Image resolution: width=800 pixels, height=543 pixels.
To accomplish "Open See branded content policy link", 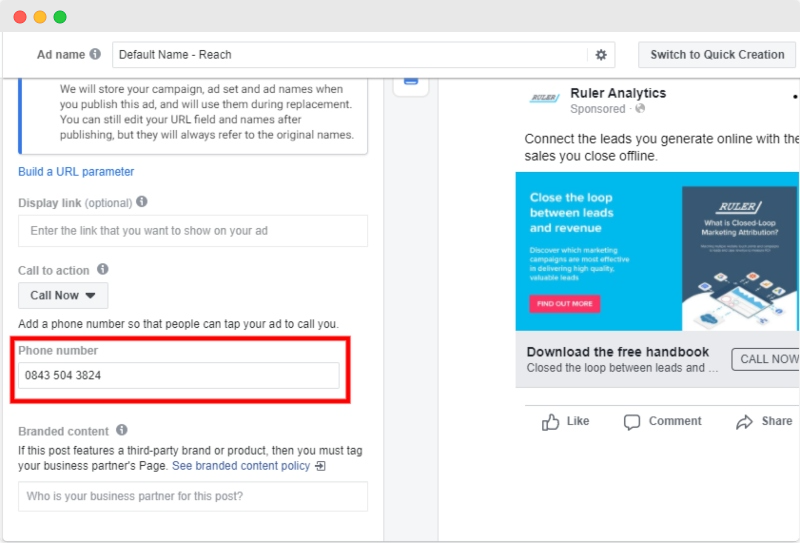I will (x=241, y=466).
